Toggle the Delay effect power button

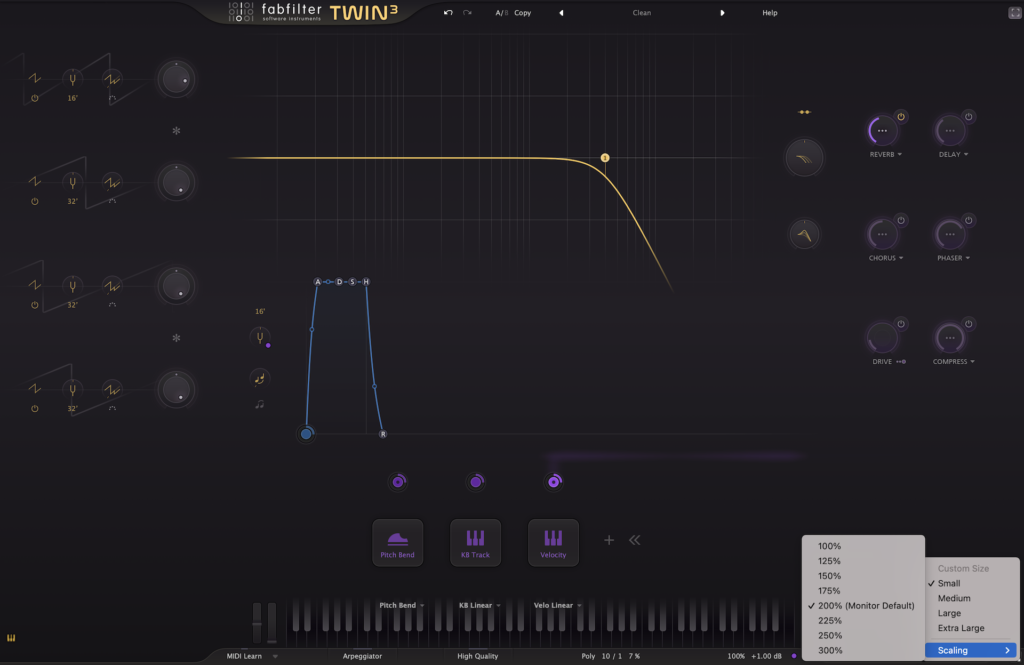pos(968,117)
